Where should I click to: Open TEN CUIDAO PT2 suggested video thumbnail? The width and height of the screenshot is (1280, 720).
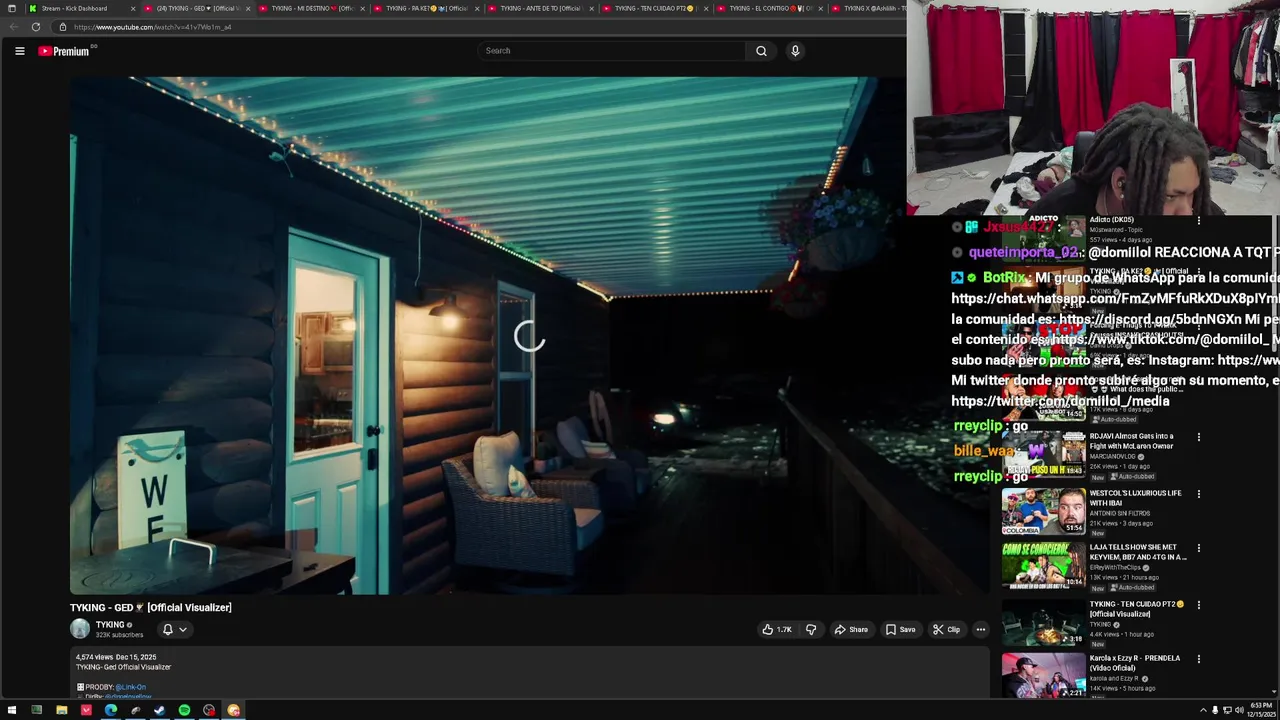click(x=1043, y=622)
